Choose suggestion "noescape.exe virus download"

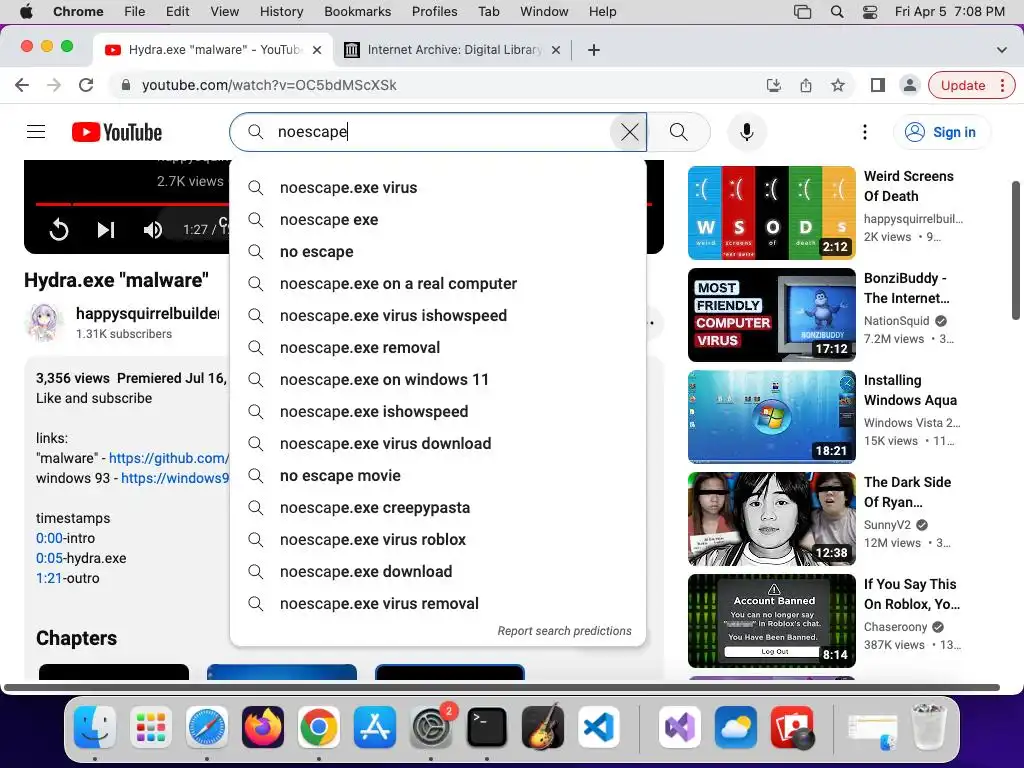click(438, 443)
